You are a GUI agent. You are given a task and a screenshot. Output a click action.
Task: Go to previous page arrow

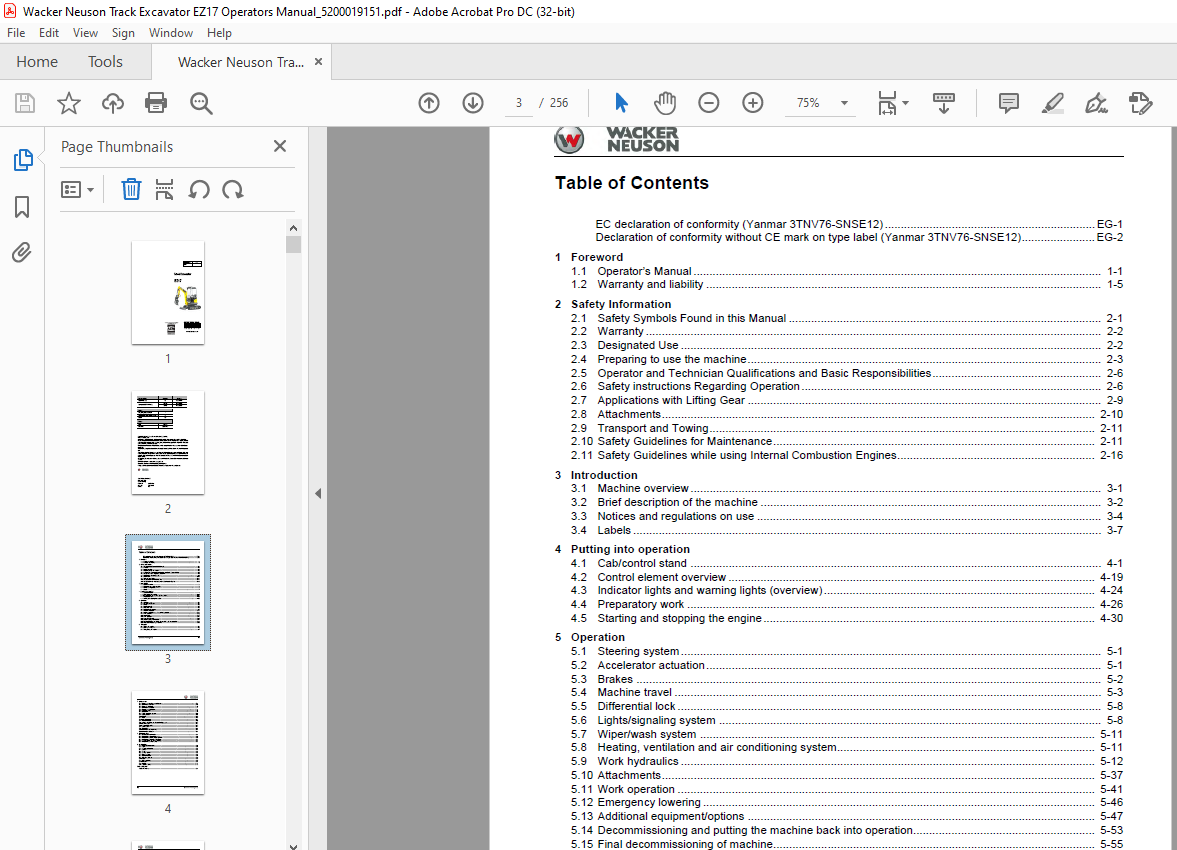(429, 103)
